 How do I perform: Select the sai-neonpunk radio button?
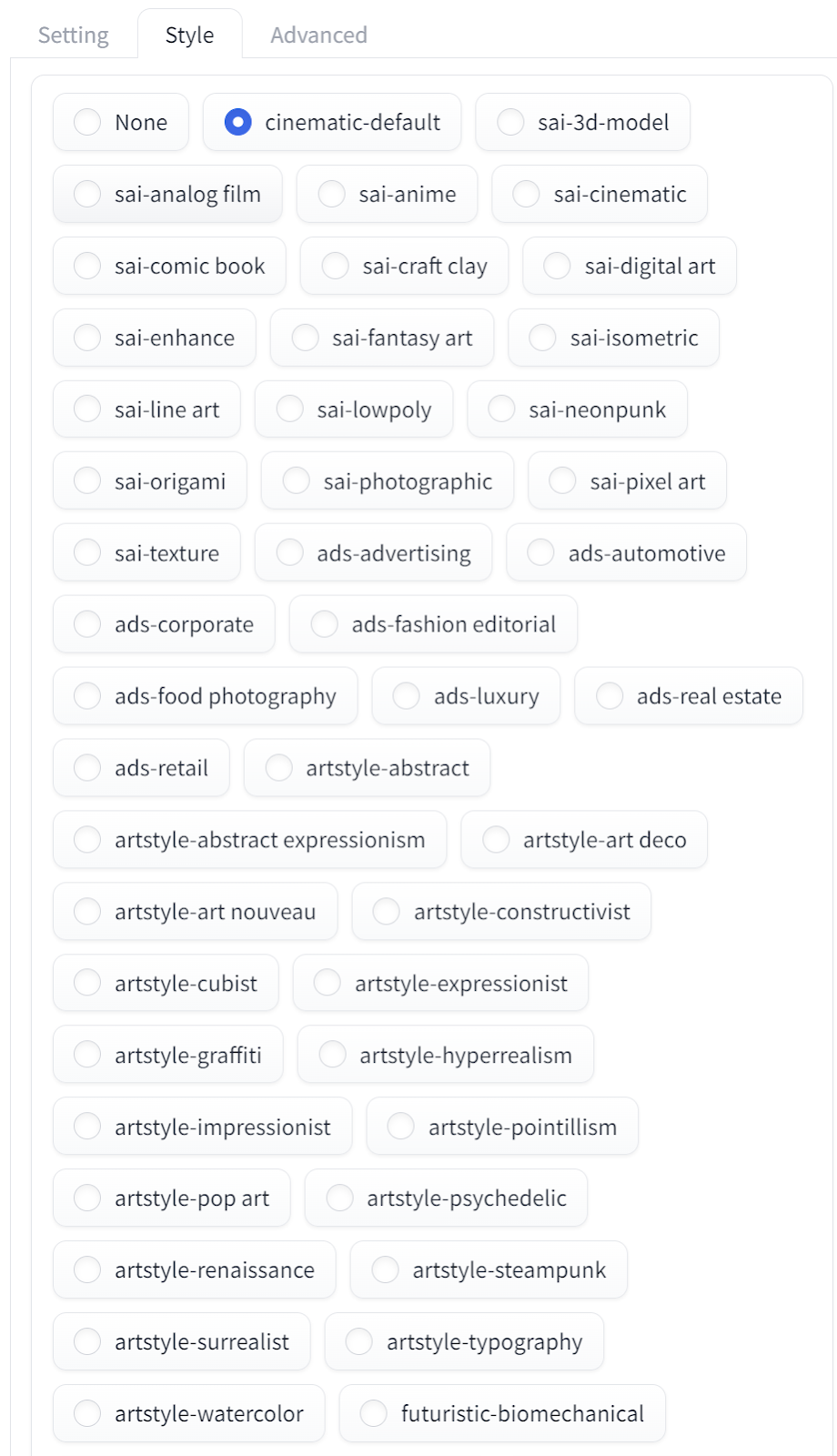click(501, 409)
